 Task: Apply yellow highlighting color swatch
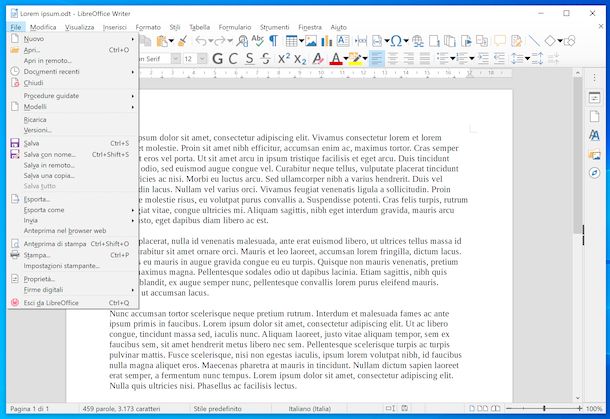[355, 59]
